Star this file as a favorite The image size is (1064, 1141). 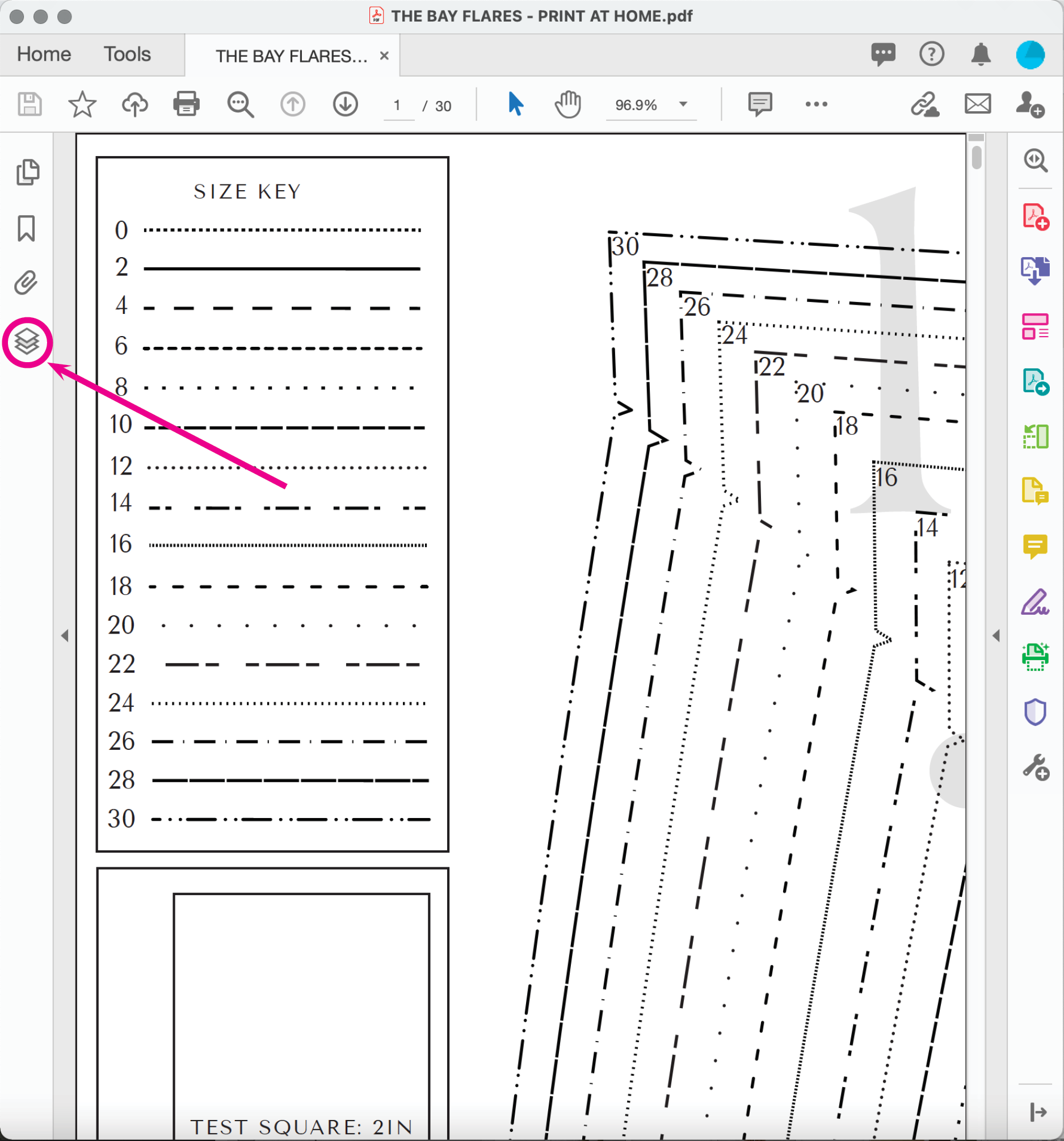tap(82, 104)
